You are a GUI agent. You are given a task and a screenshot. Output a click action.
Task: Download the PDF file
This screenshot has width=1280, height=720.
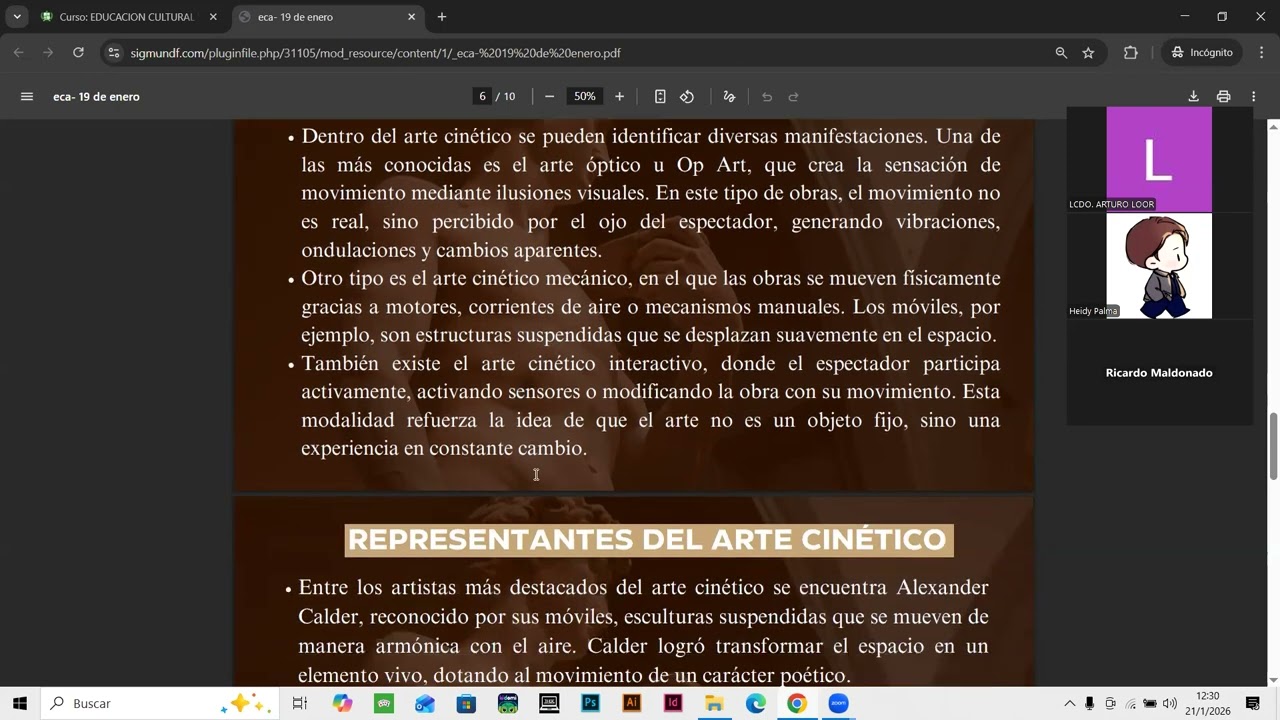(x=1193, y=97)
